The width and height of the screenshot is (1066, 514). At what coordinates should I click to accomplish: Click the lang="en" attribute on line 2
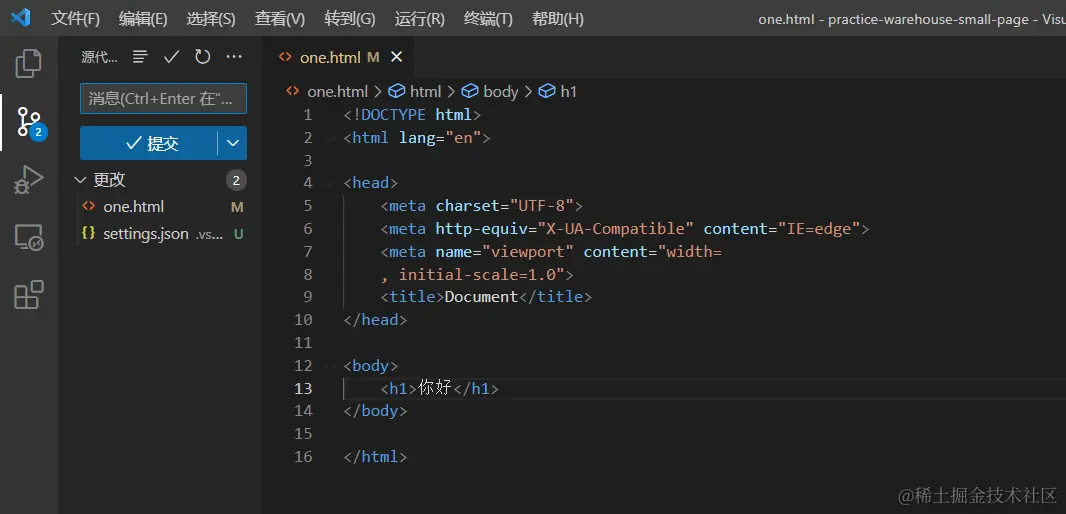pyautogui.click(x=440, y=138)
